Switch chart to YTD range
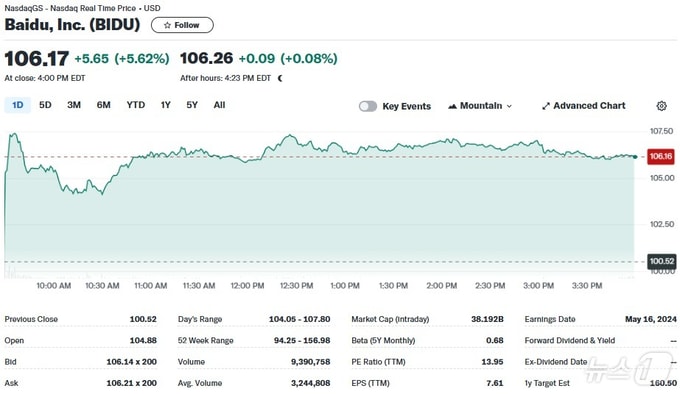 click(136, 105)
